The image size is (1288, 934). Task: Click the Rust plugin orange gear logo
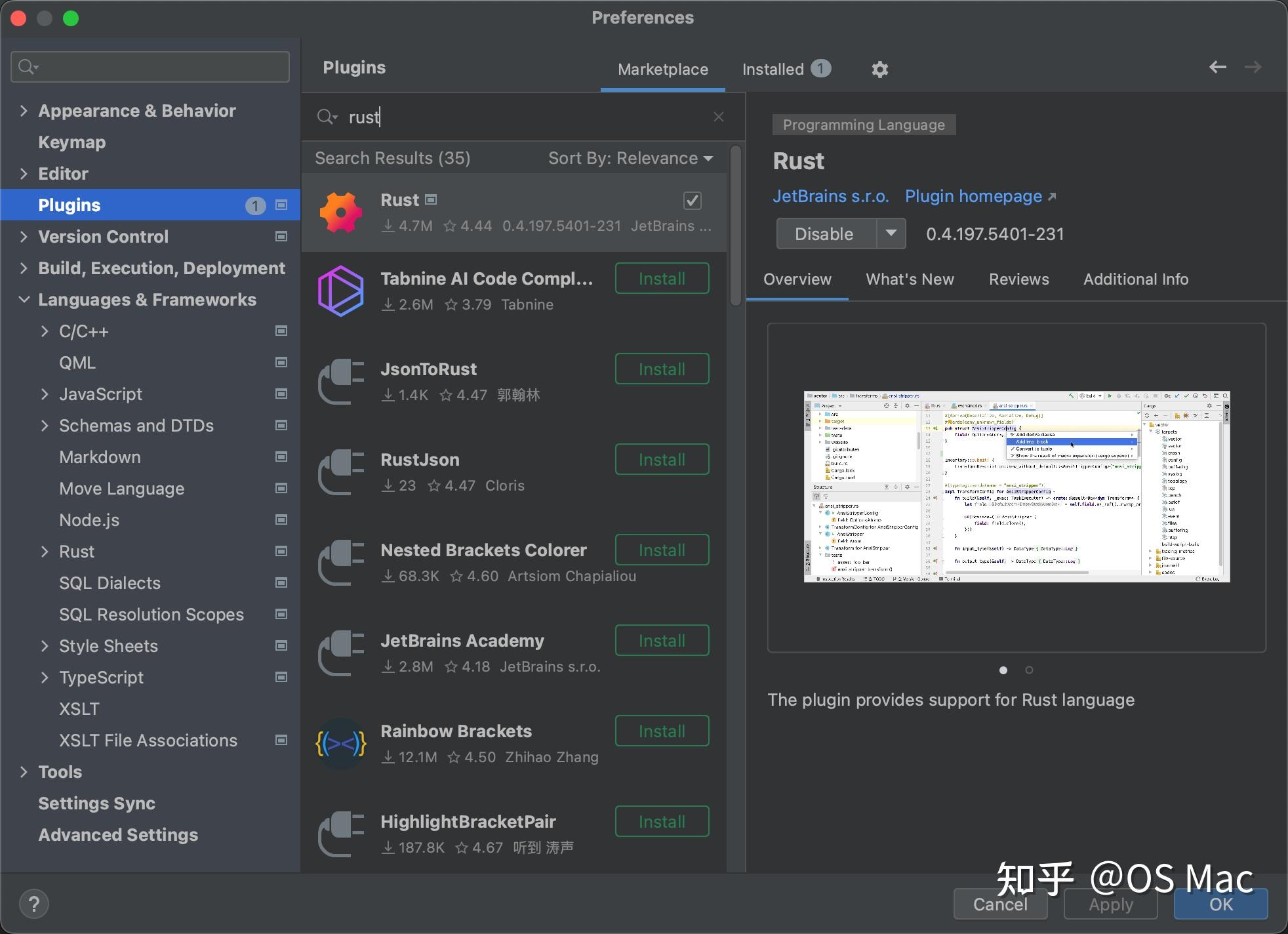pos(340,213)
